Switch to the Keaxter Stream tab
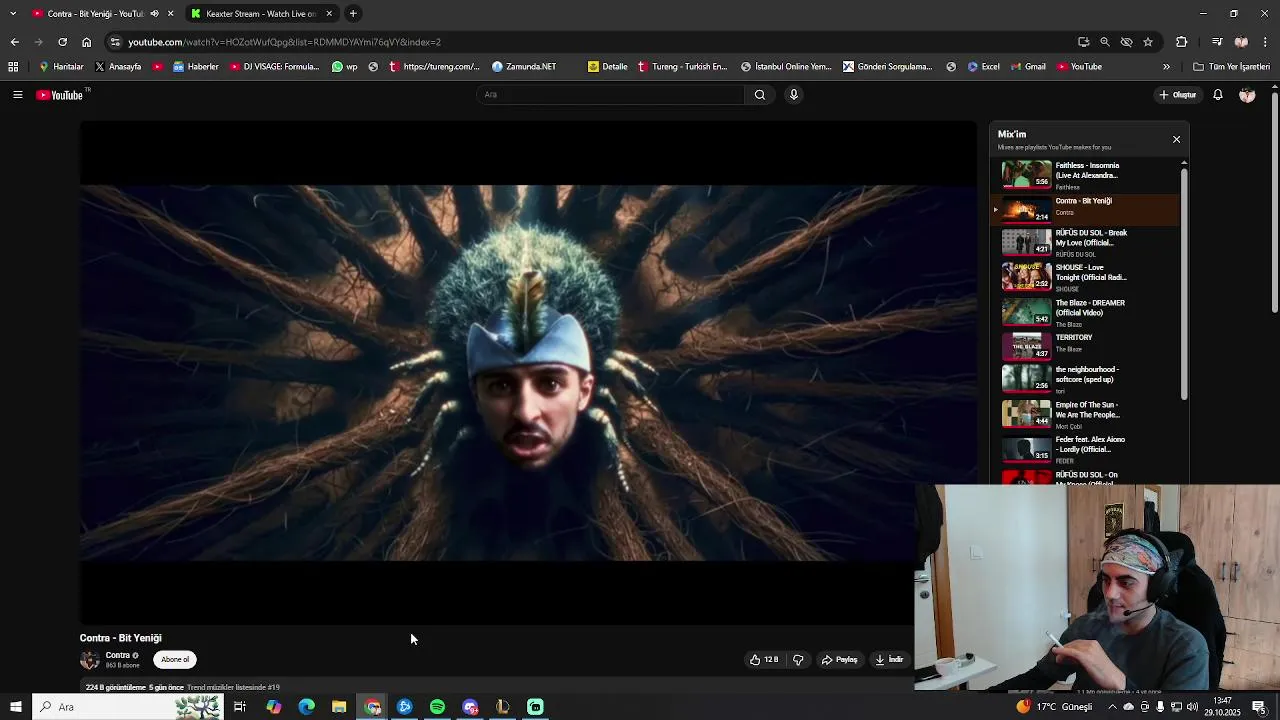This screenshot has height=720, width=1280. (x=260, y=14)
